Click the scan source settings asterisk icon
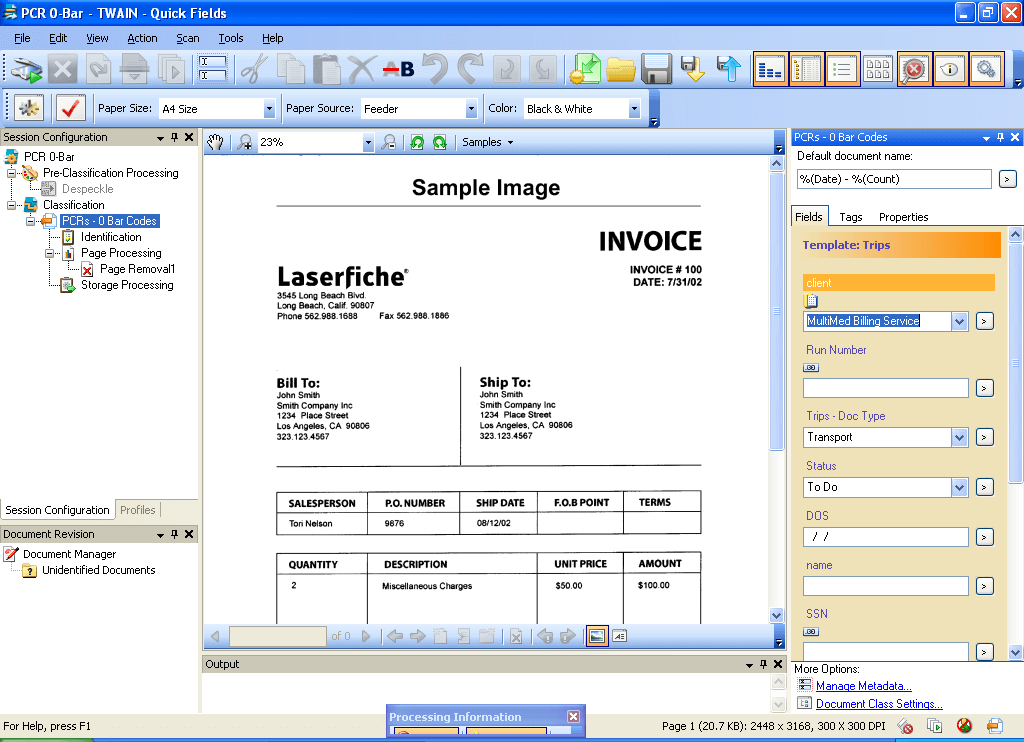Image resolution: width=1024 pixels, height=742 pixels. point(29,108)
